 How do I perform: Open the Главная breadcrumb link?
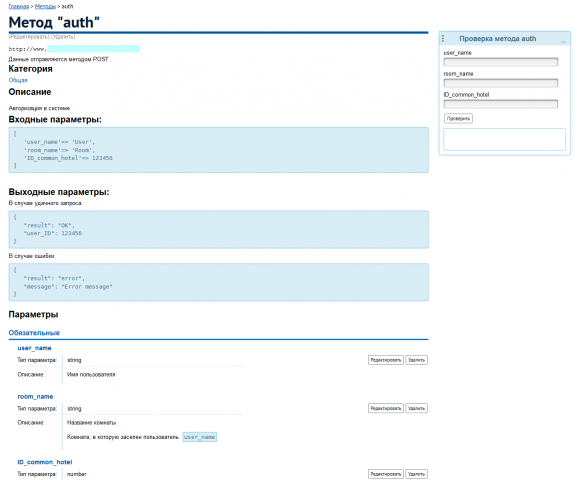[x=19, y=6]
